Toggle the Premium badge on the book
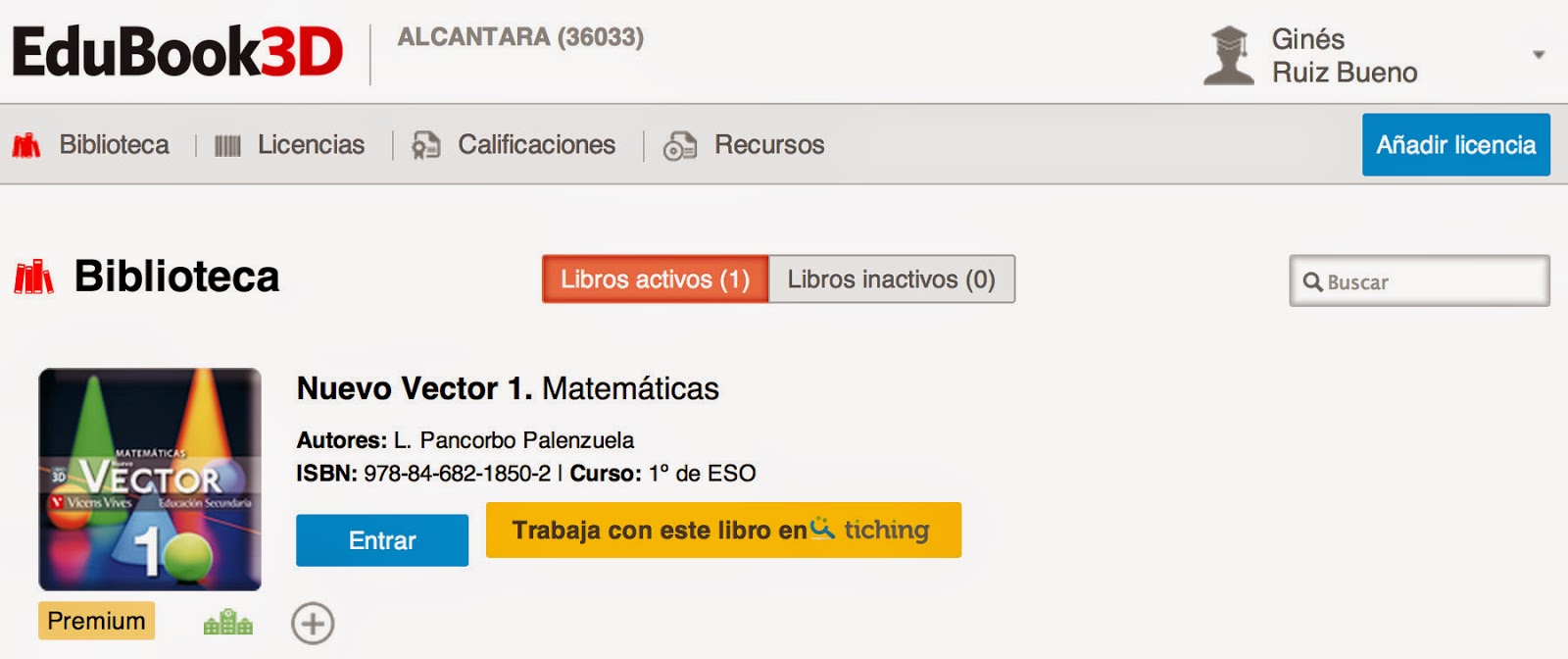This screenshot has height=659, width=1568. point(95,621)
